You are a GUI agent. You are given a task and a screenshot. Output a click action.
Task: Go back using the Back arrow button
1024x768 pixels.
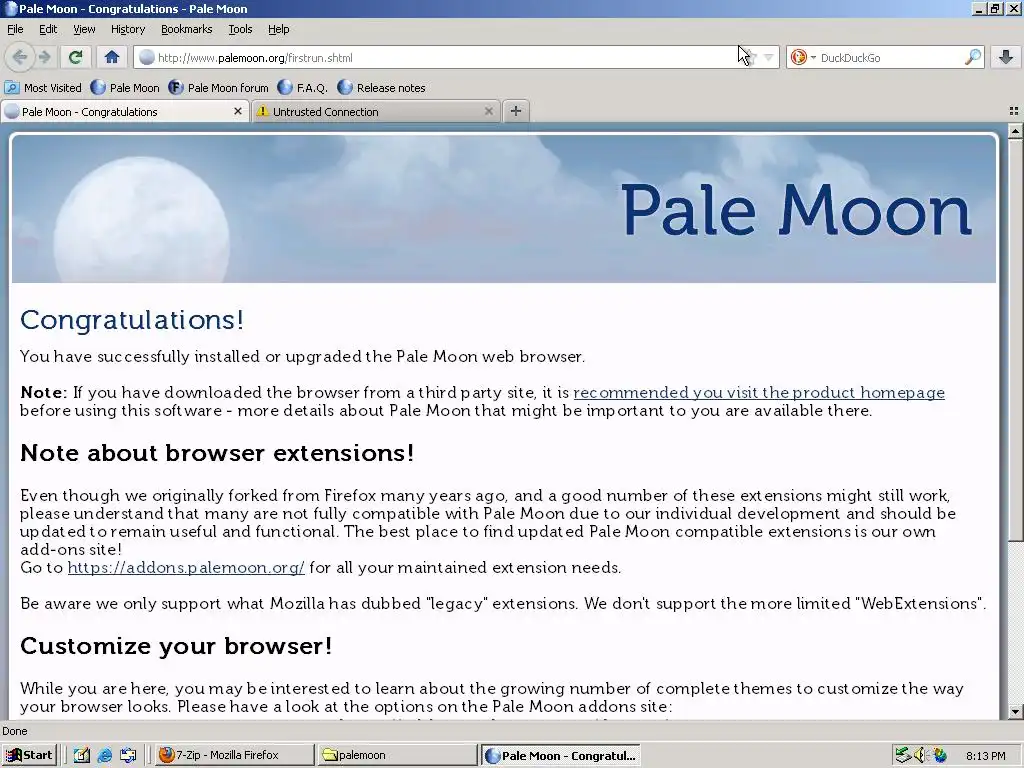pos(20,57)
